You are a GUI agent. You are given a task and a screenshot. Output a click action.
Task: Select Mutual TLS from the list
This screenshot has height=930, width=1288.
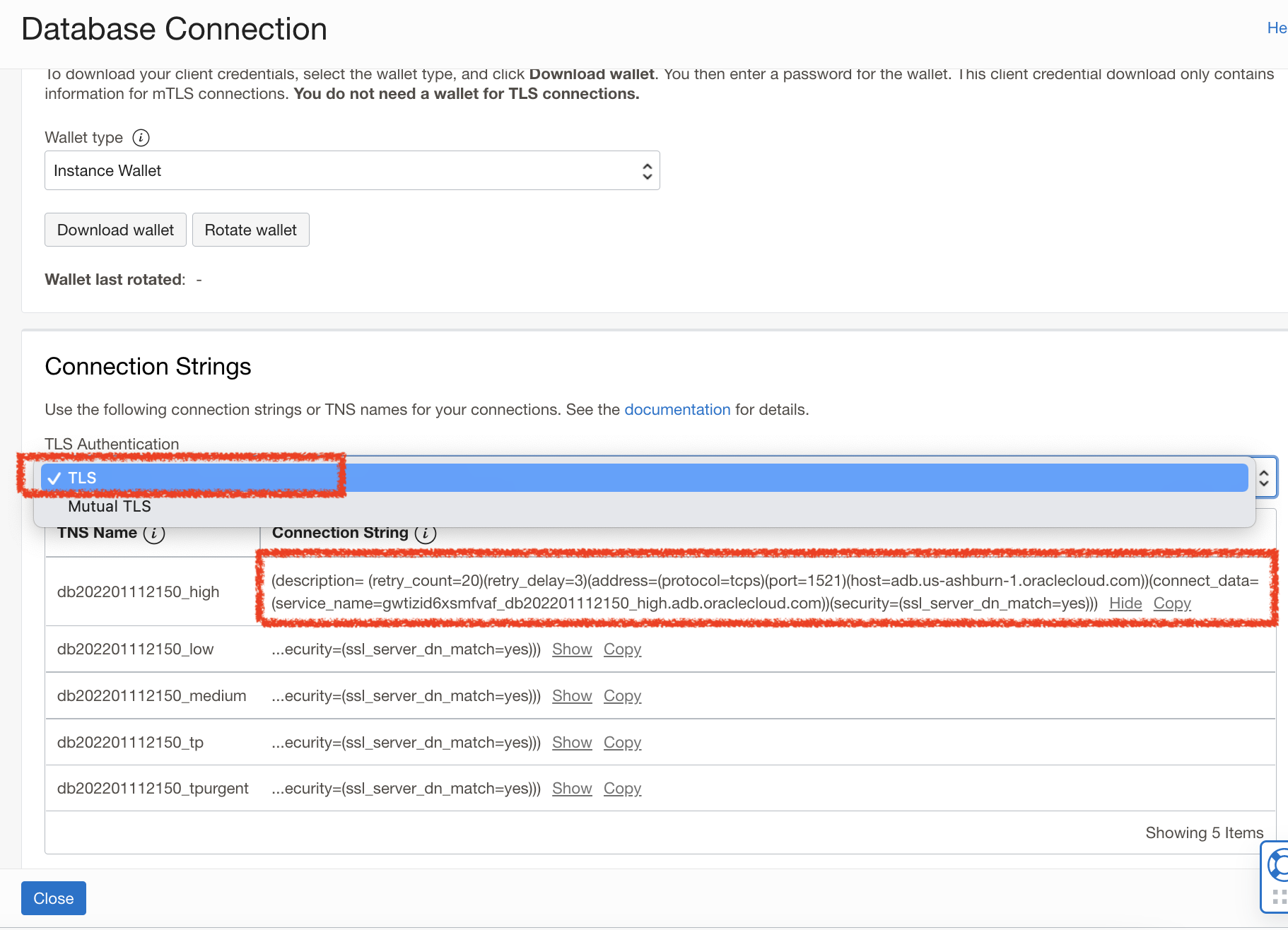click(x=109, y=506)
